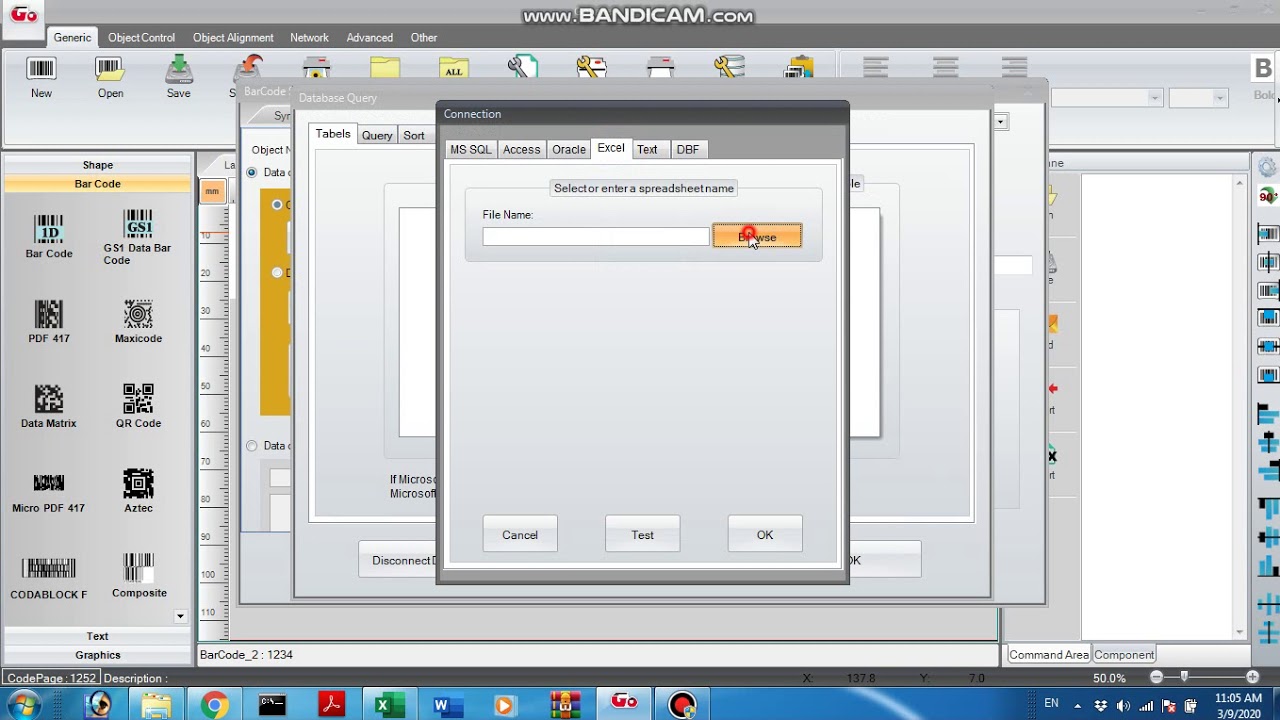Screen dimensions: 1280x720
Task: Open WinRAR from the taskbar
Action: [x=564, y=705]
